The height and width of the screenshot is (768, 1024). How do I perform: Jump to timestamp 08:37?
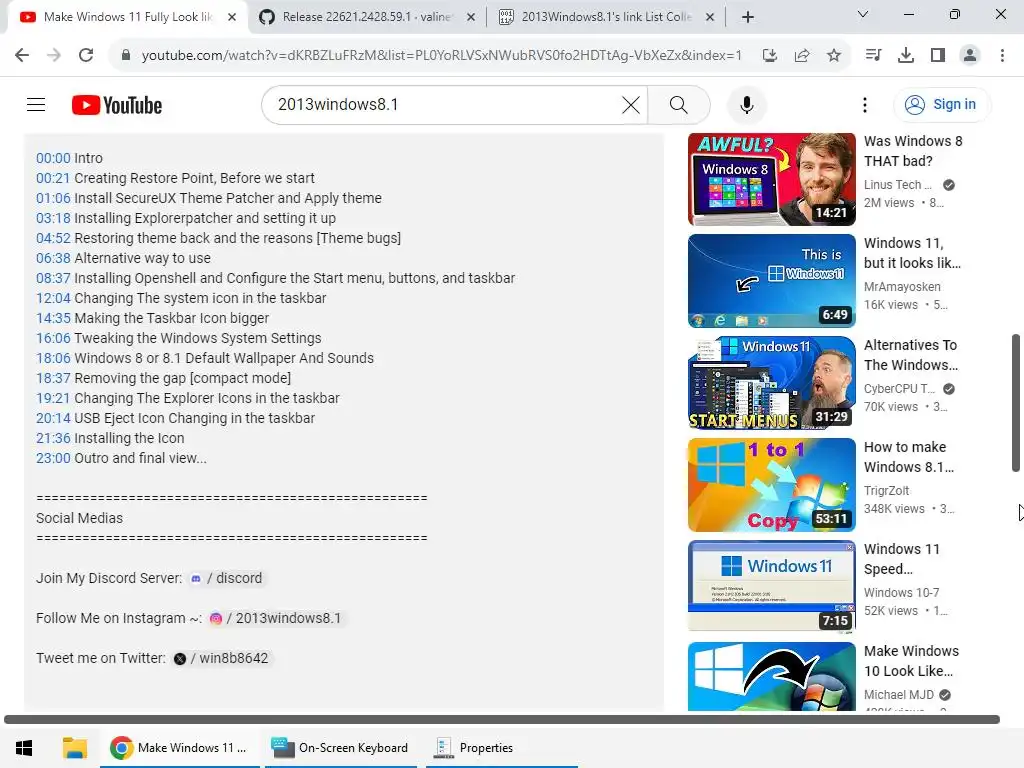[53, 278]
